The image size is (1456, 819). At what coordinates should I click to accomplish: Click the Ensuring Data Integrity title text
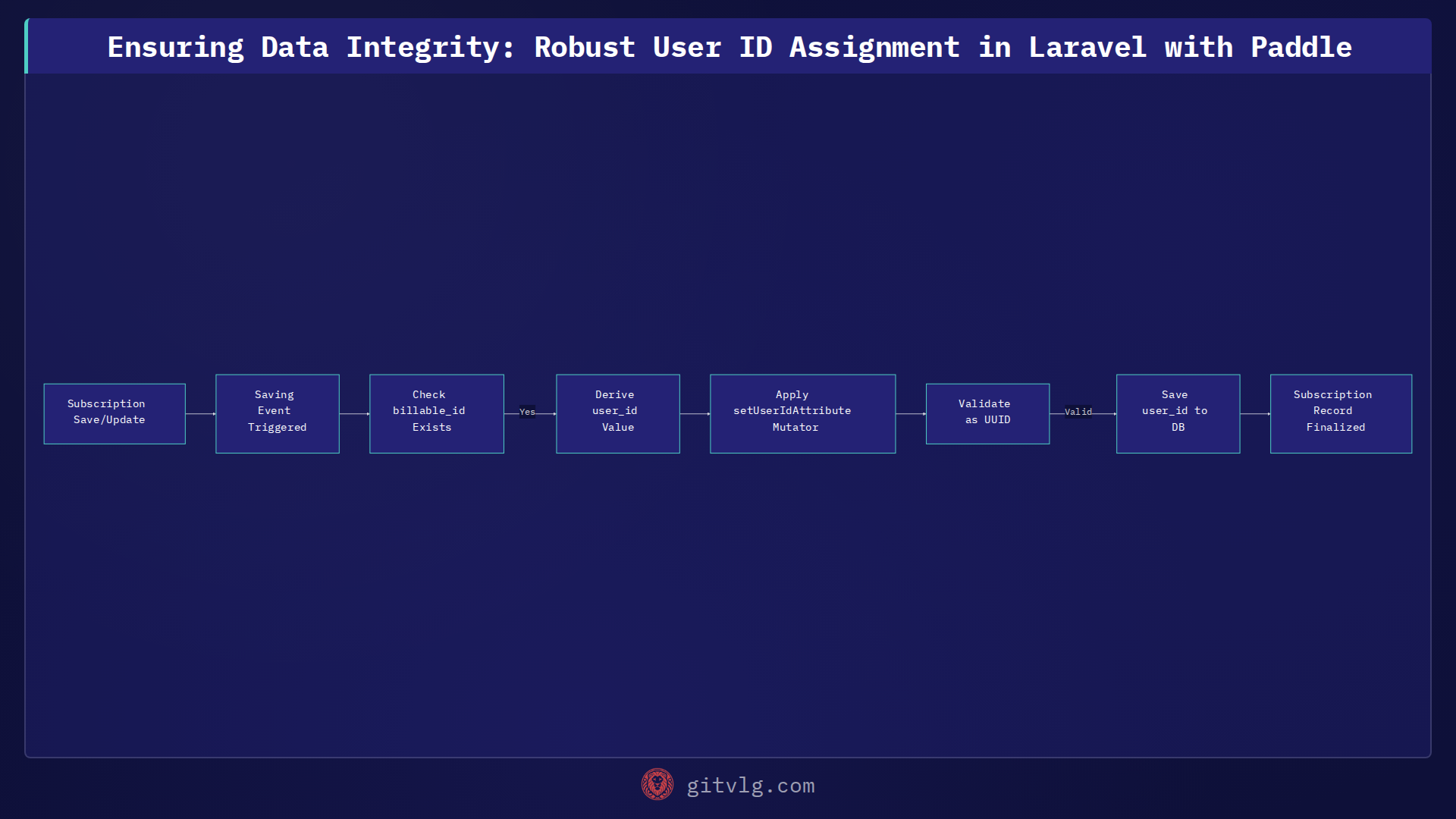point(730,47)
